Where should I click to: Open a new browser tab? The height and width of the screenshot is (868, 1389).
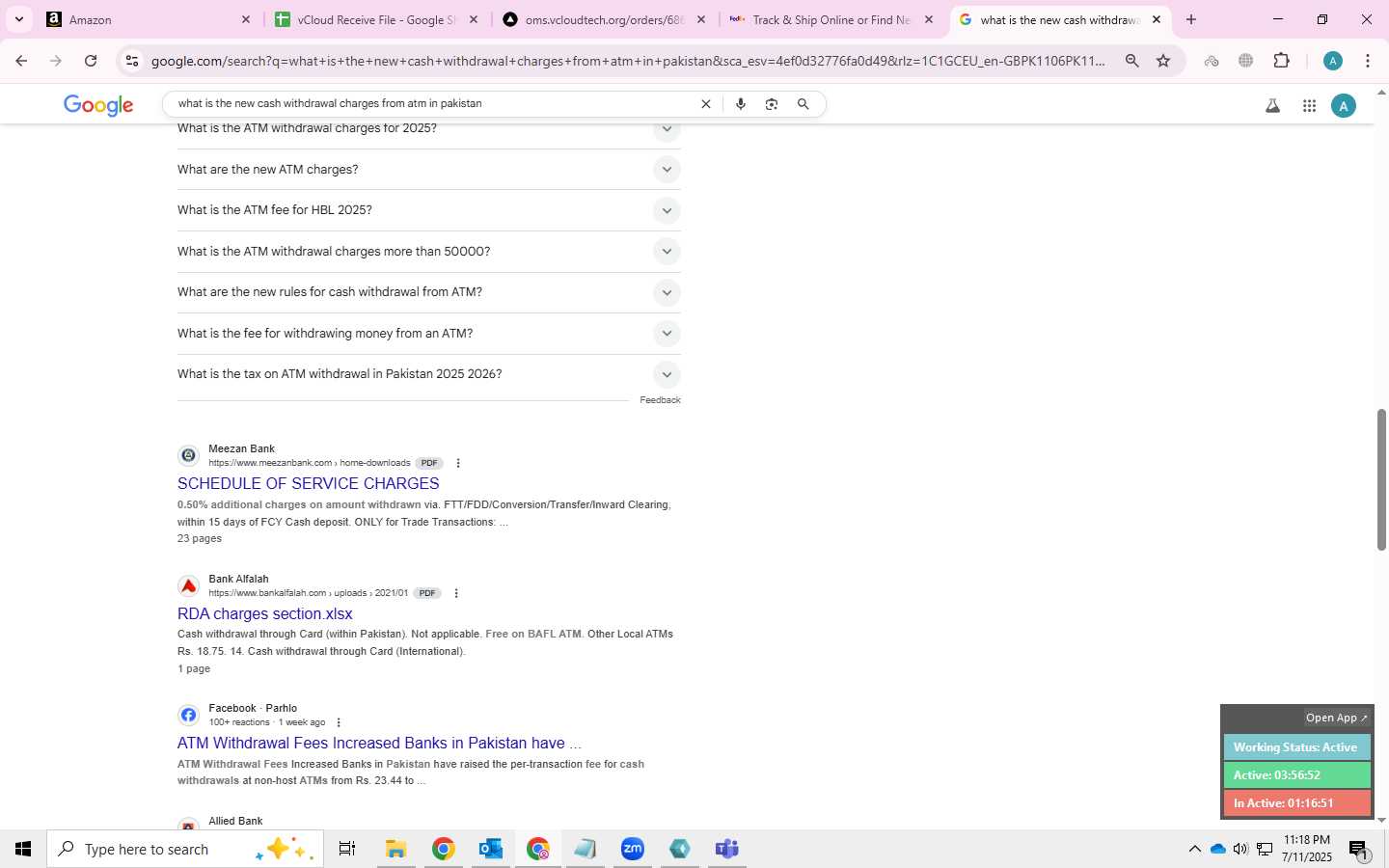tap(1191, 19)
